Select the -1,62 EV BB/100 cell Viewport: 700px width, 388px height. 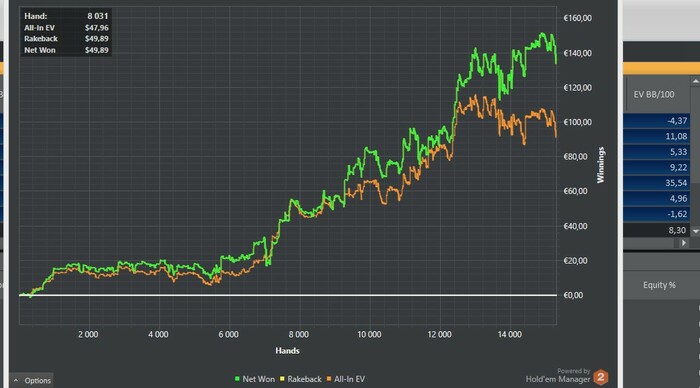click(x=657, y=214)
